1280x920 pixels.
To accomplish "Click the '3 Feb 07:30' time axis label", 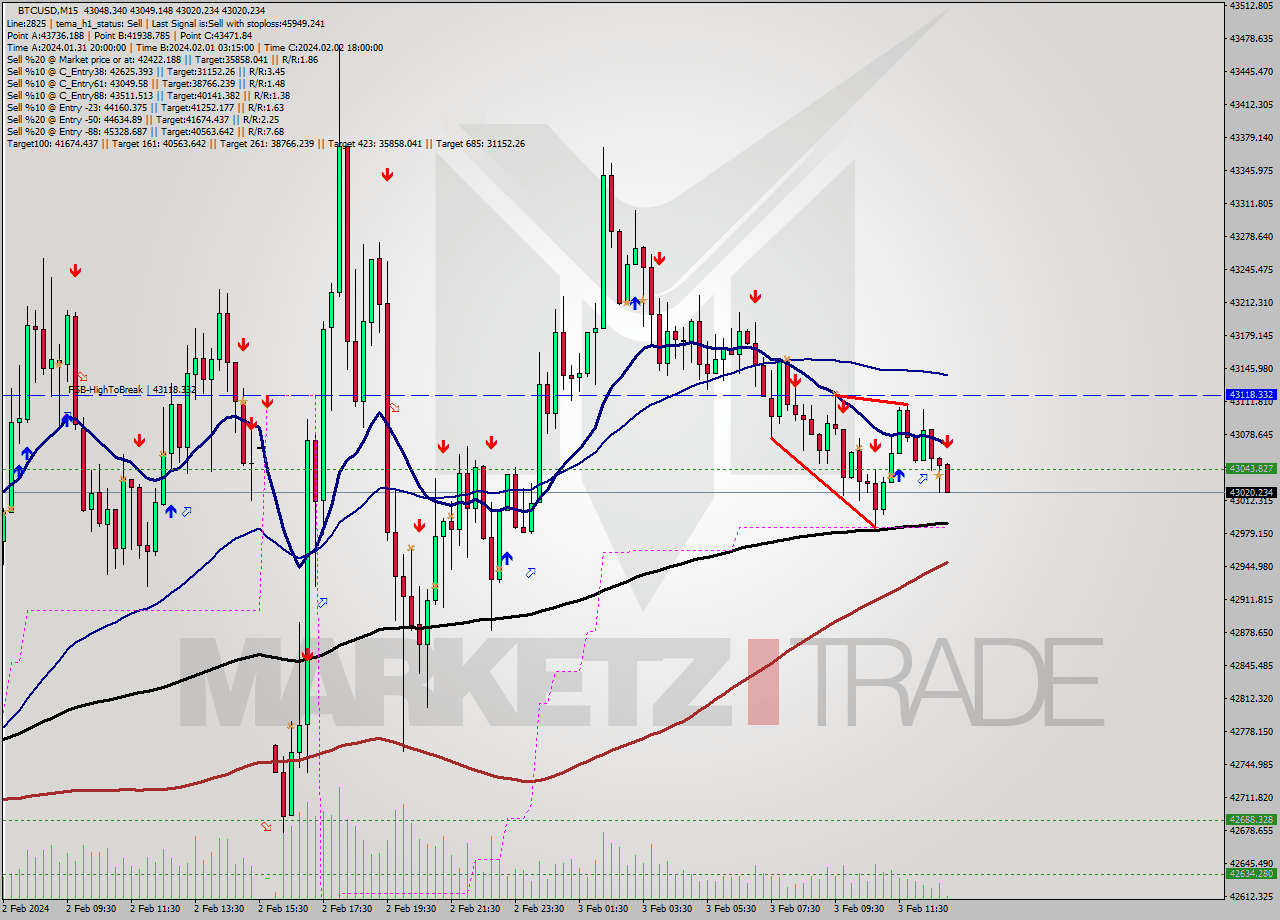I will (x=795, y=909).
